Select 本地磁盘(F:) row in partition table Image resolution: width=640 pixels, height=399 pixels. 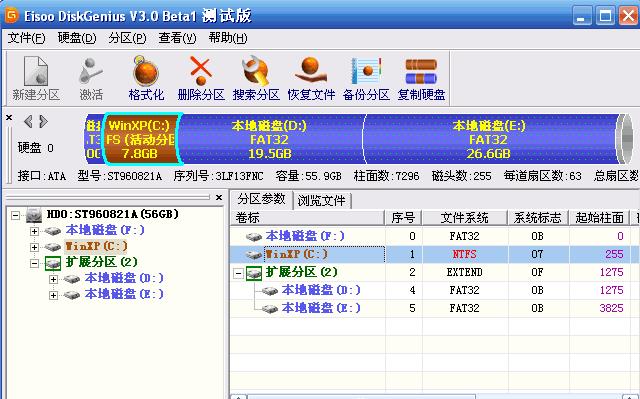(x=435, y=236)
